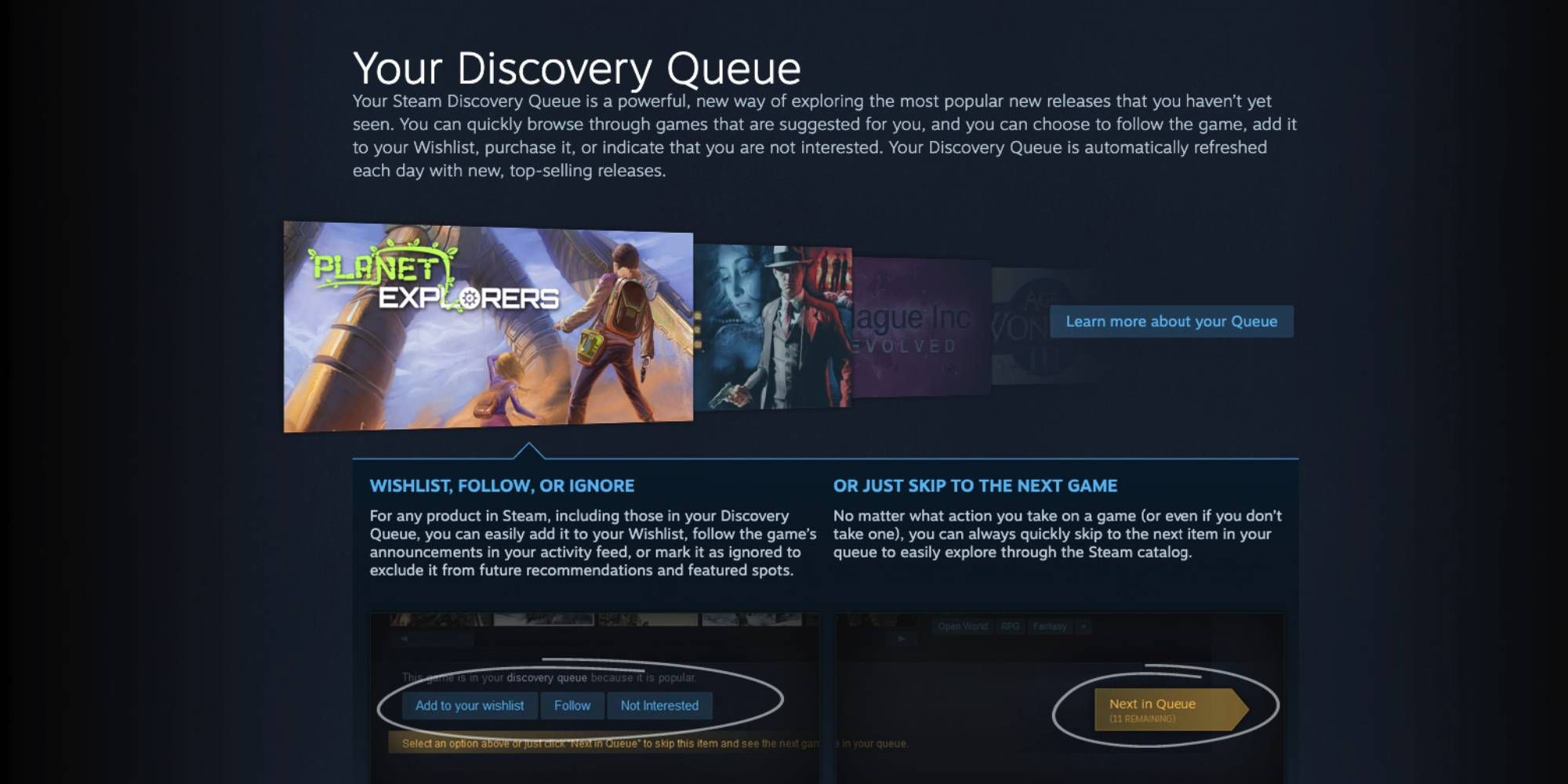The height and width of the screenshot is (784, 1568).
Task: Open the bold 'discovery queue' link
Action: point(546,677)
